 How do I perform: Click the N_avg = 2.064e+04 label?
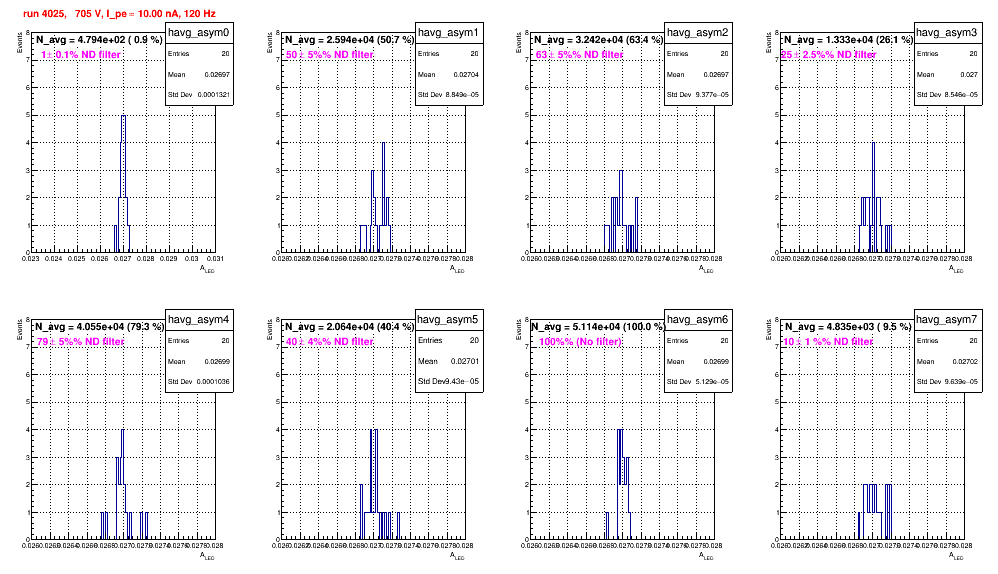349,326
